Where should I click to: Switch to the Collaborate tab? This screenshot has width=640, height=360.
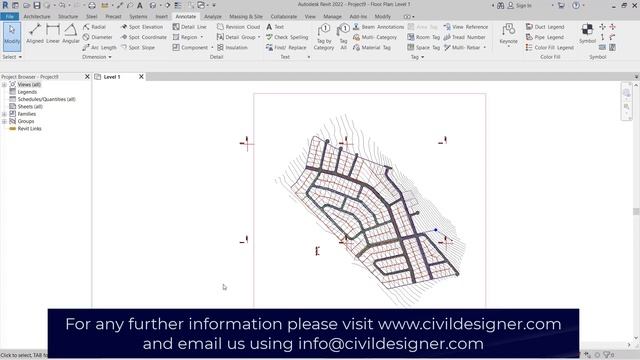pos(284,17)
